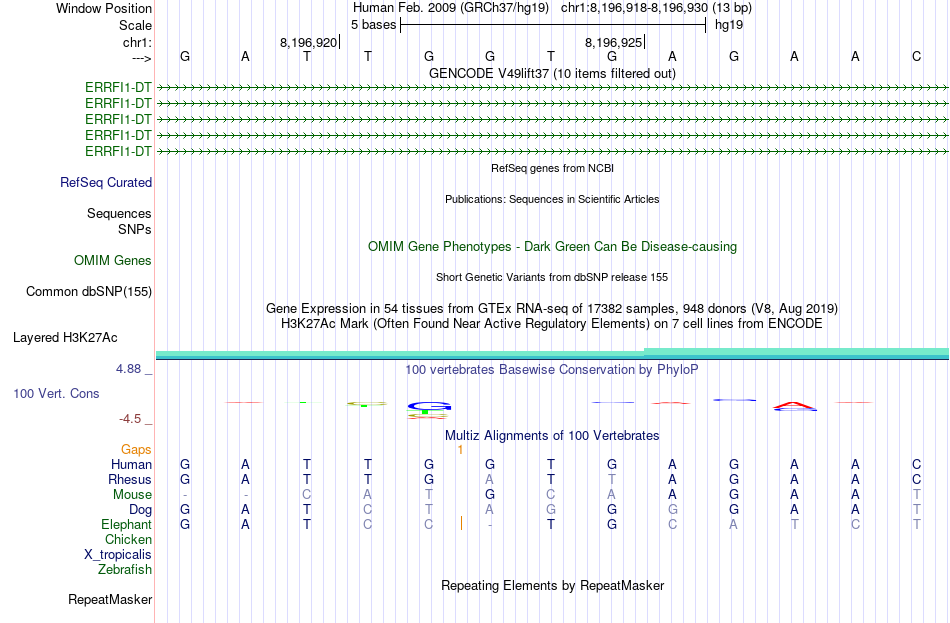This screenshot has height=623, width=950.
Task: Click the OMIM Gene Phenotypes green title
Action: tap(552, 247)
